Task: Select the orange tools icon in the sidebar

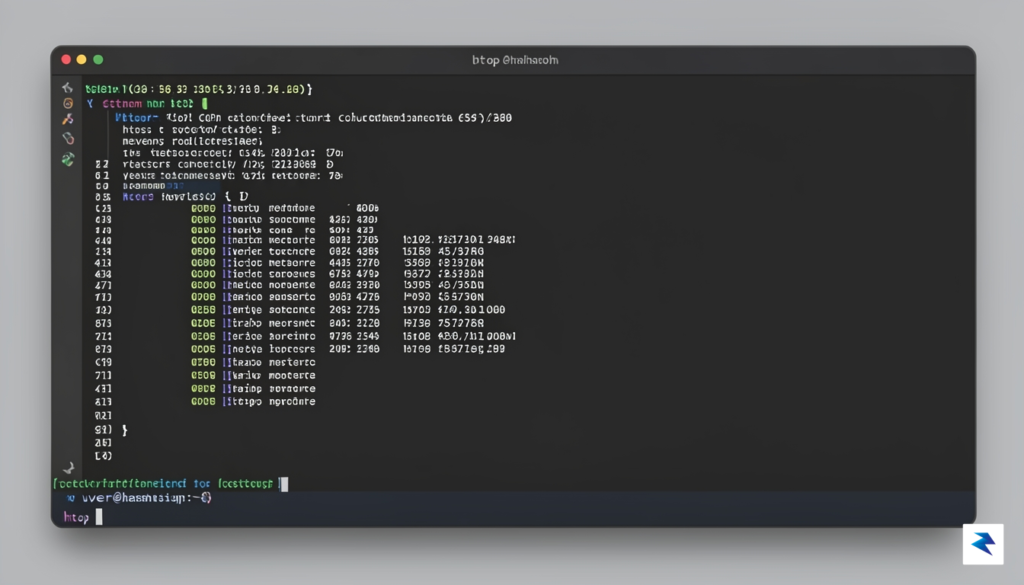Action: point(68,119)
